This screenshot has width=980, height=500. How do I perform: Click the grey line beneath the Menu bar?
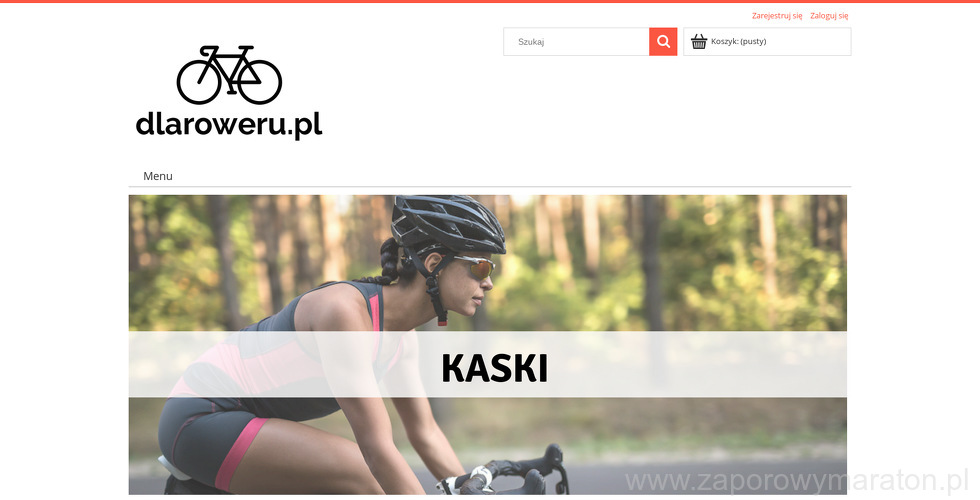pos(490,186)
